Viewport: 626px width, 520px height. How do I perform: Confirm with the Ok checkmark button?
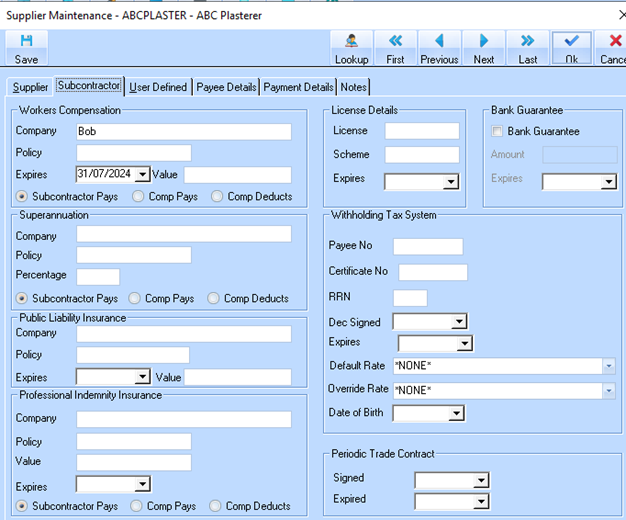[x=571, y=42]
